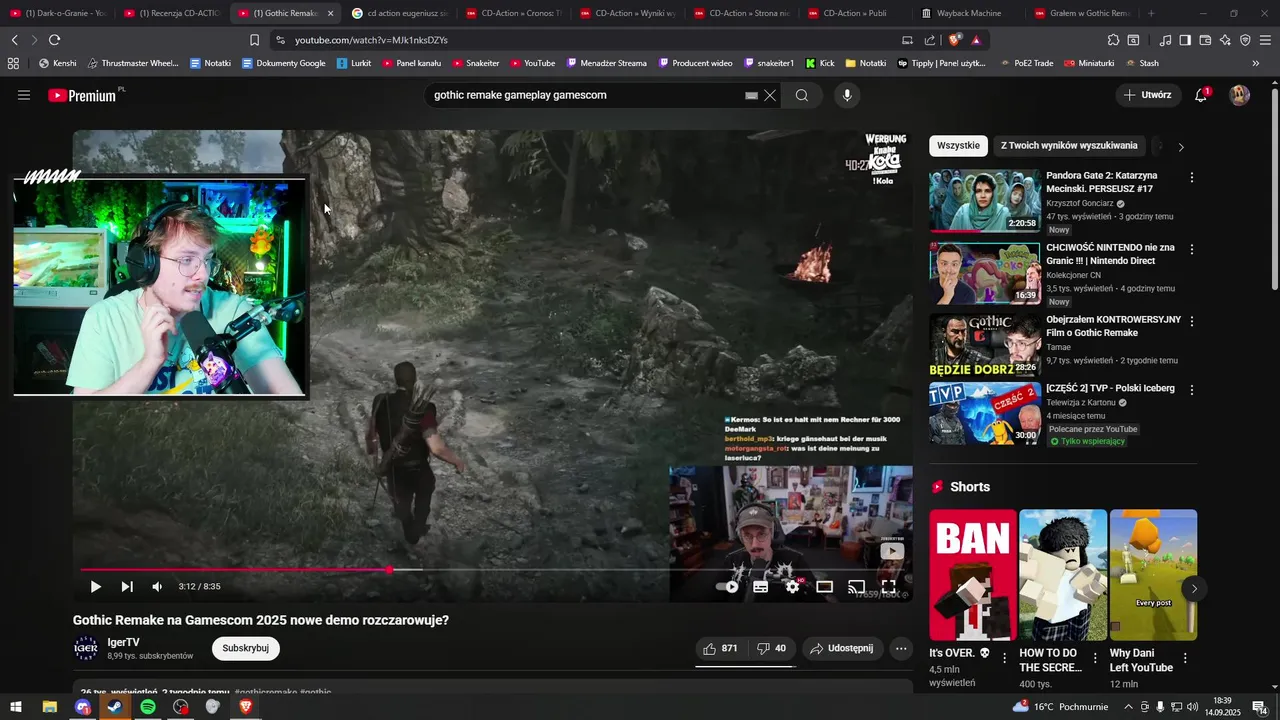
Task: Select Z Twoich wyników wyszukiwania chip
Action: tap(1069, 145)
